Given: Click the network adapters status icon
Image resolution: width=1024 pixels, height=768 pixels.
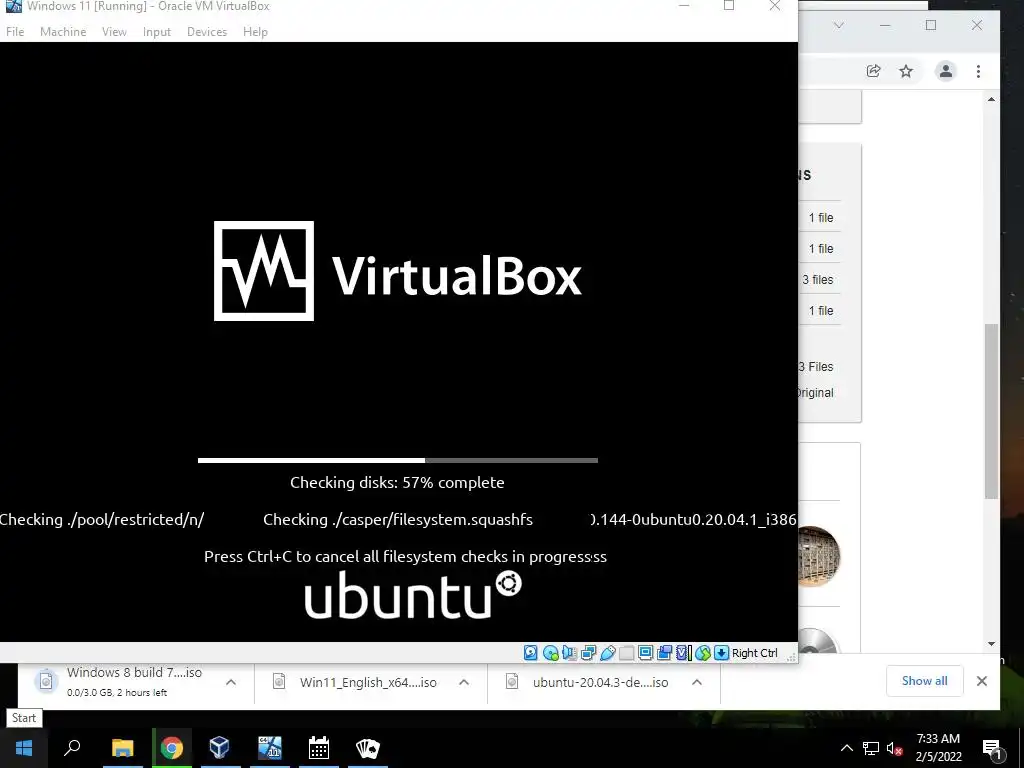Looking at the screenshot, I should (588, 652).
